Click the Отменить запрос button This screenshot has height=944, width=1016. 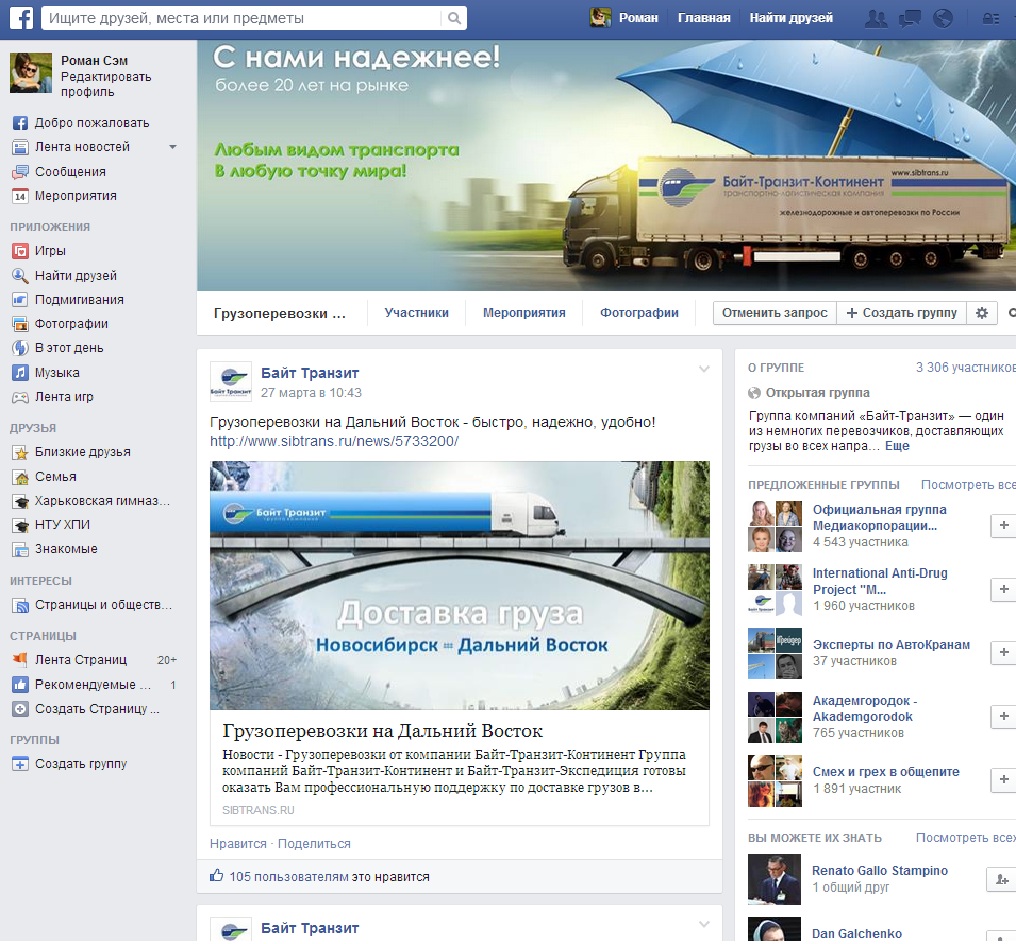pos(775,313)
